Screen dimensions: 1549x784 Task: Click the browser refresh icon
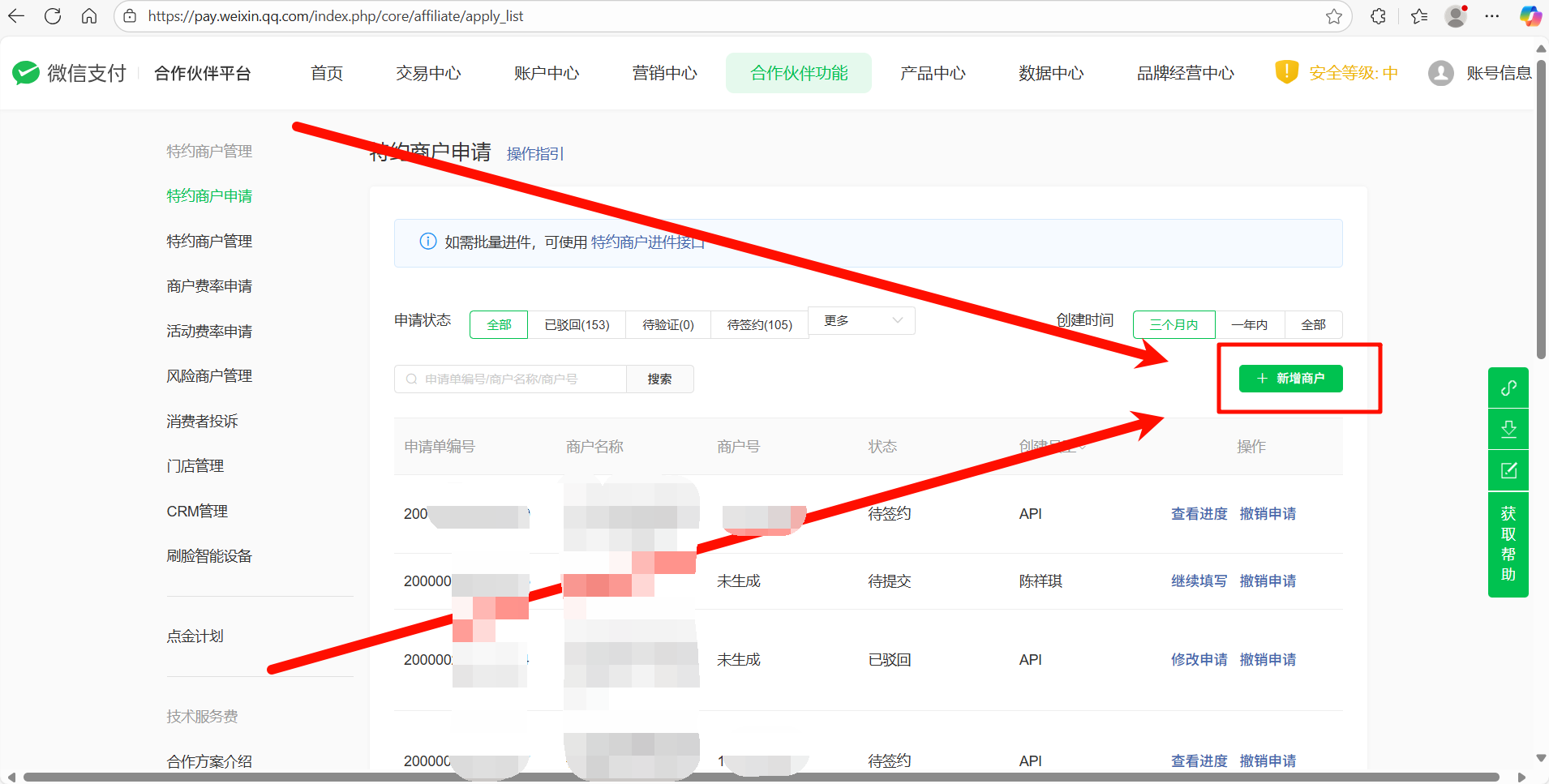tap(53, 16)
